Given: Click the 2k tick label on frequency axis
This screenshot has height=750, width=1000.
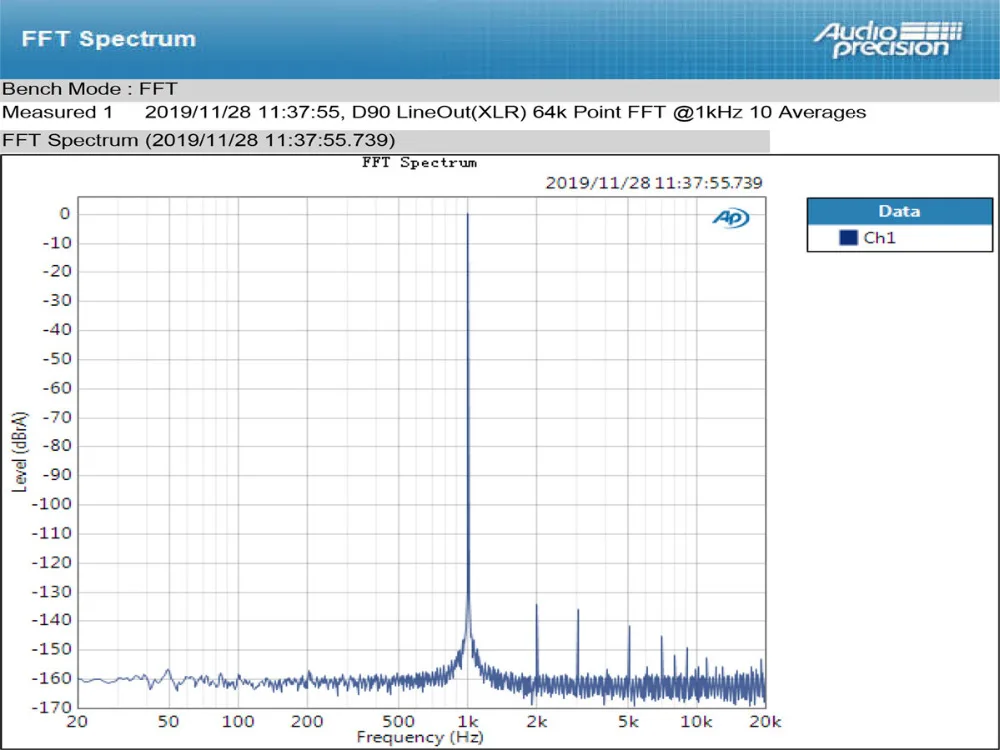Looking at the screenshot, I should point(536,721).
